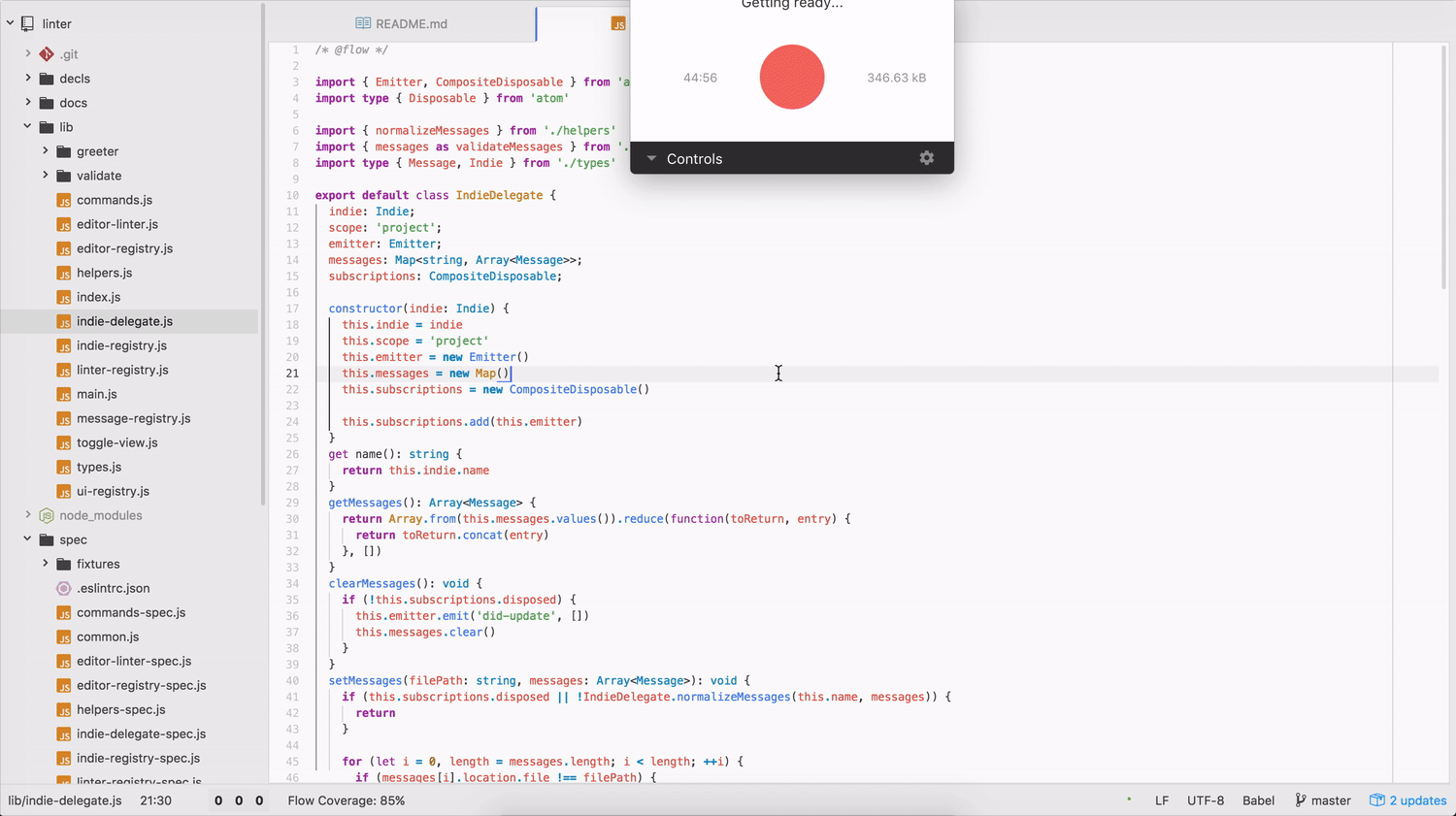Expand the .git folder chevron

(28, 53)
